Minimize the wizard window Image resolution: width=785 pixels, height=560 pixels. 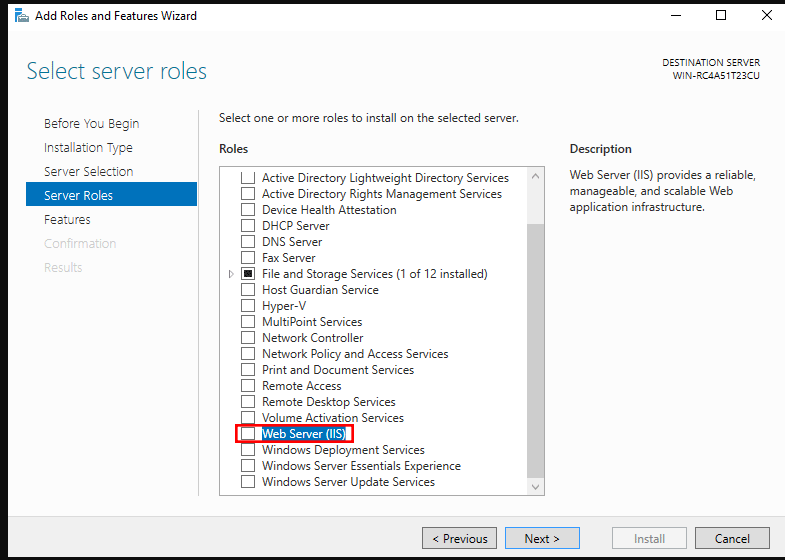(x=676, y=16)
